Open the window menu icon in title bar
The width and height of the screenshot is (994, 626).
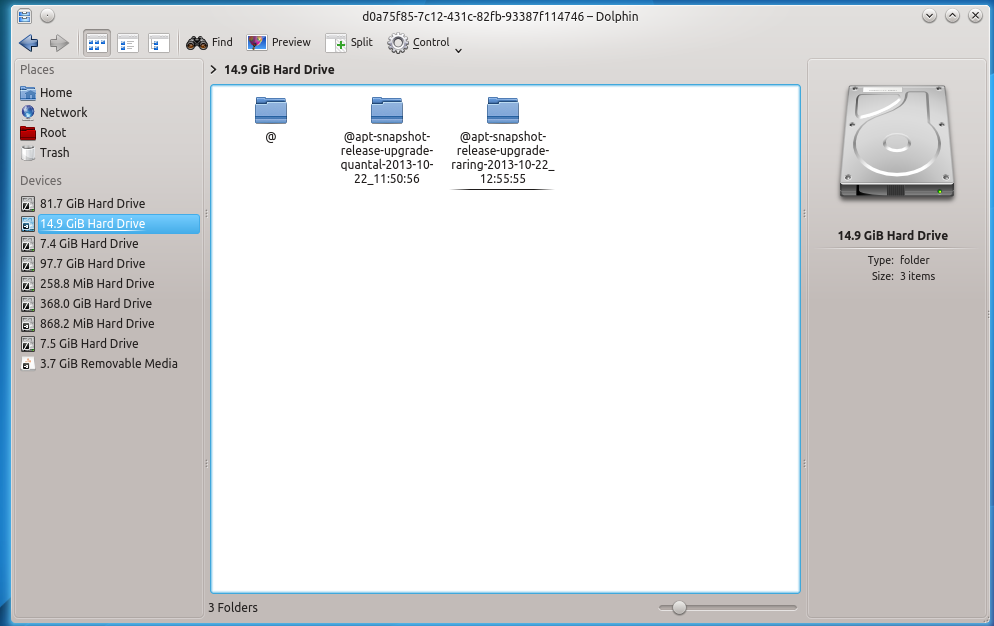(x=25, y=16)
